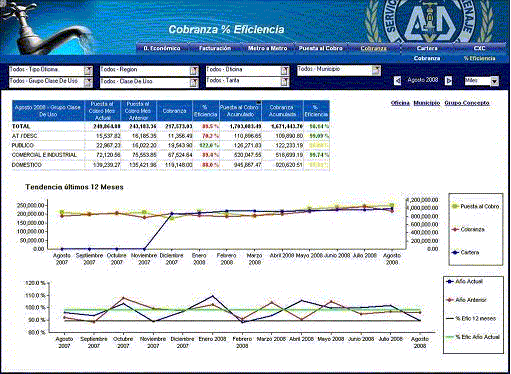Open the Grupo Concepto breakdown link
The width and height of the screenshot is (511, 374).
tap(467, 103)
